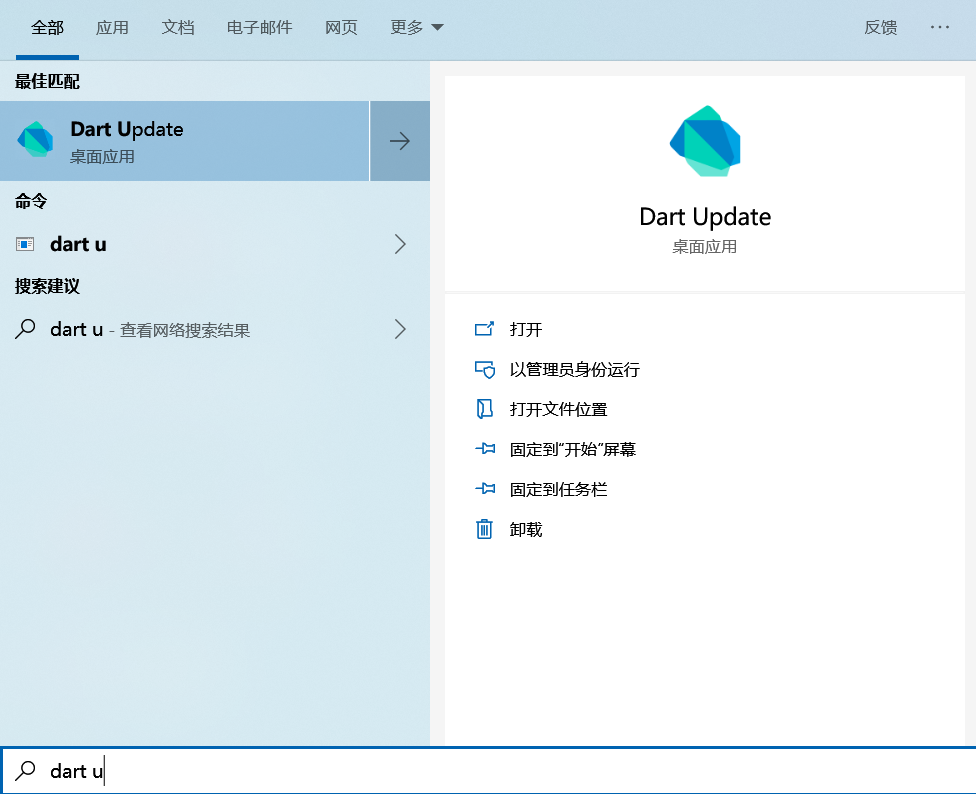Viewport: 976px width, 794px height.
Task: Expand the web search suggestion chevron
Action: (400, 329)
